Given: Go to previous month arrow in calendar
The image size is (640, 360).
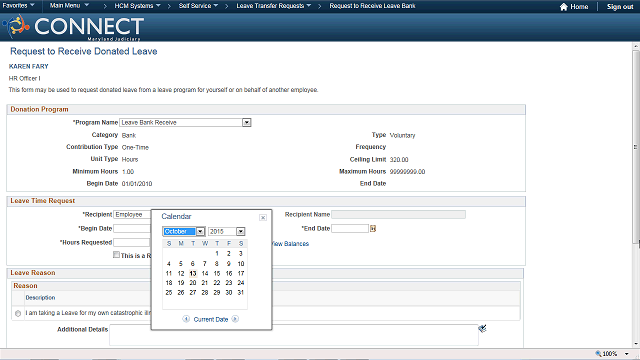Looking at the screenshot, I should pyautogui.click(x=186, y=319).
